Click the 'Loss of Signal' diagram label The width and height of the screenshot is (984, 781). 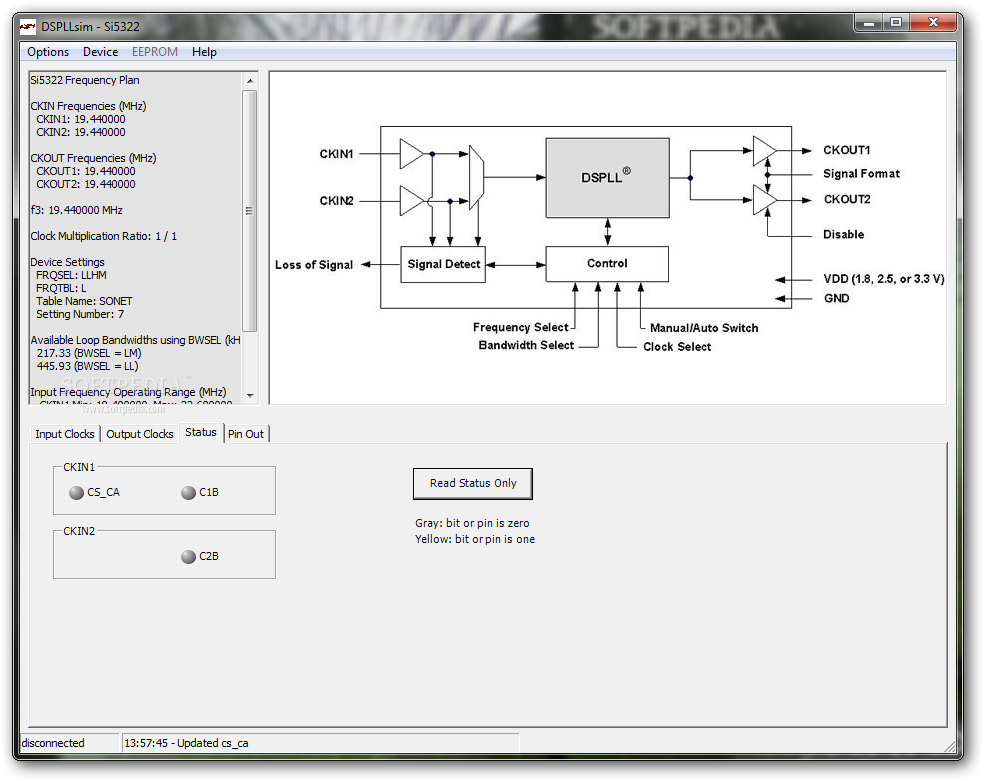pos(314,265)
